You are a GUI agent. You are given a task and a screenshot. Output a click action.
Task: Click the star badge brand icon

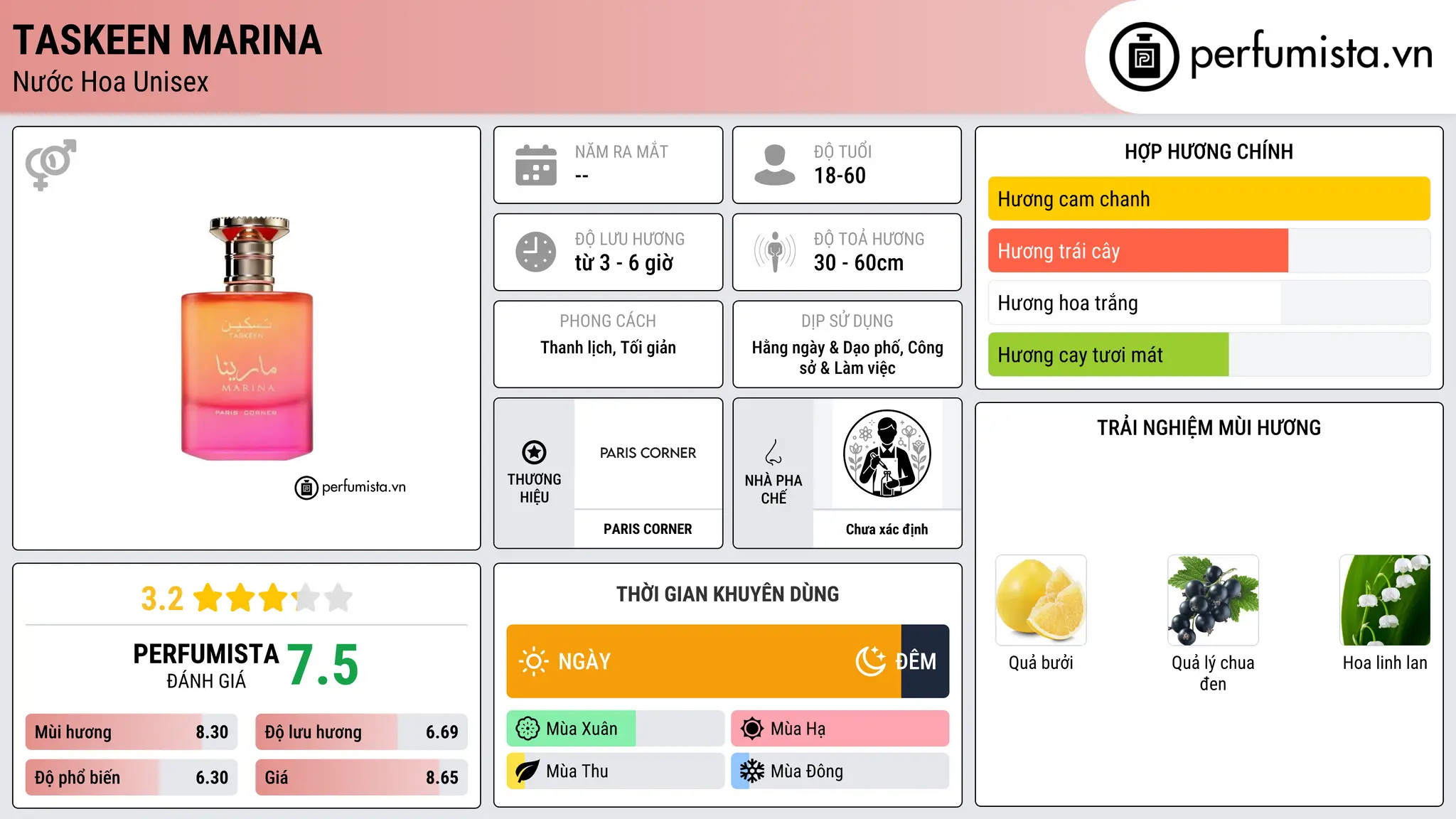pos(534,452)
